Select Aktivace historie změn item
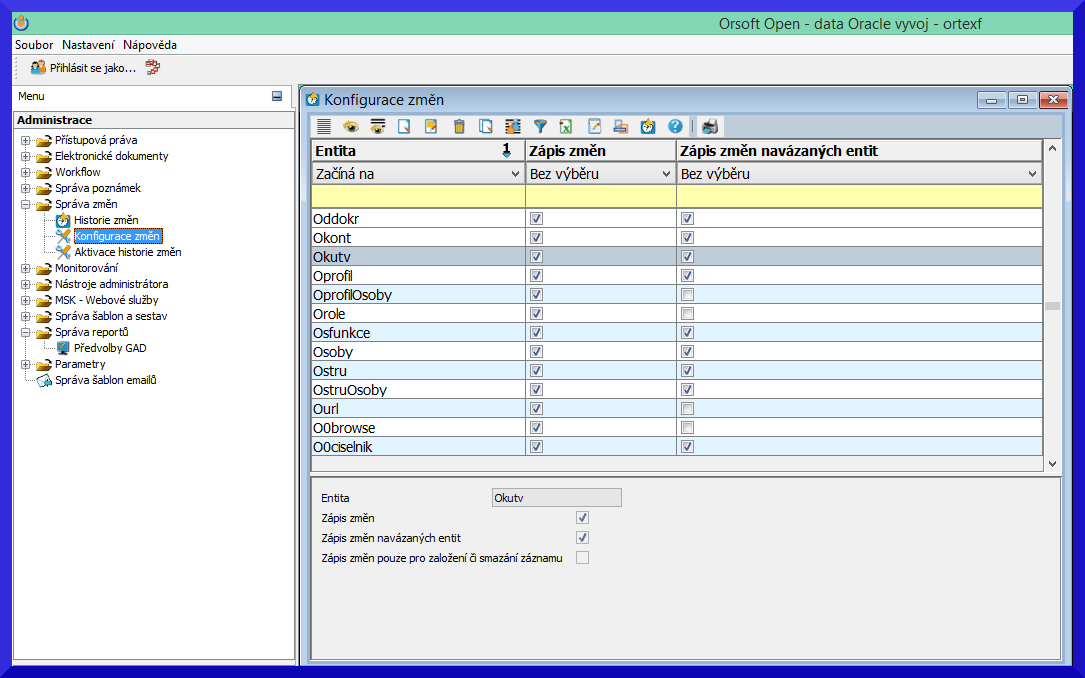 [127, 252]
